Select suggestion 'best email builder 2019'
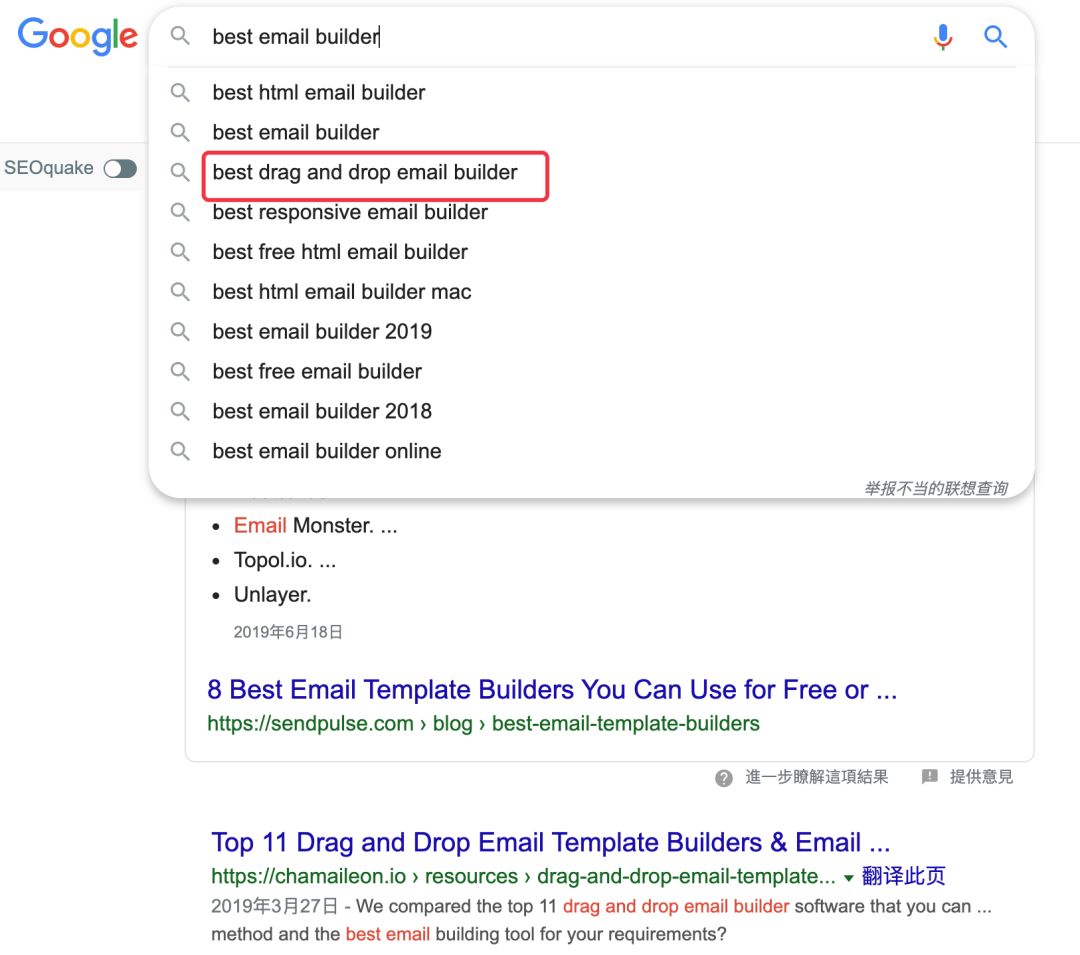 [x=322, y=332]
